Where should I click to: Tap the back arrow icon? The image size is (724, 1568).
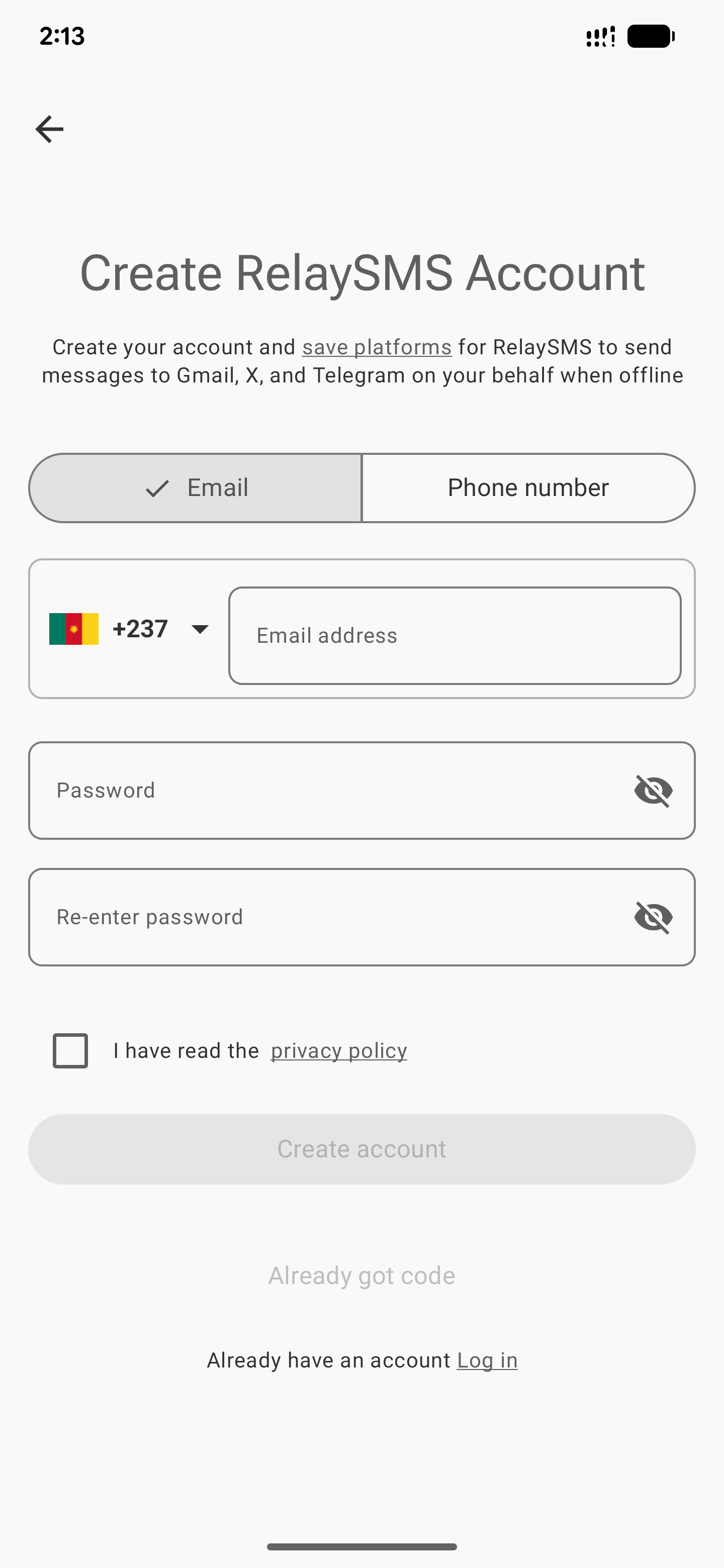click(x=49, y=129)
